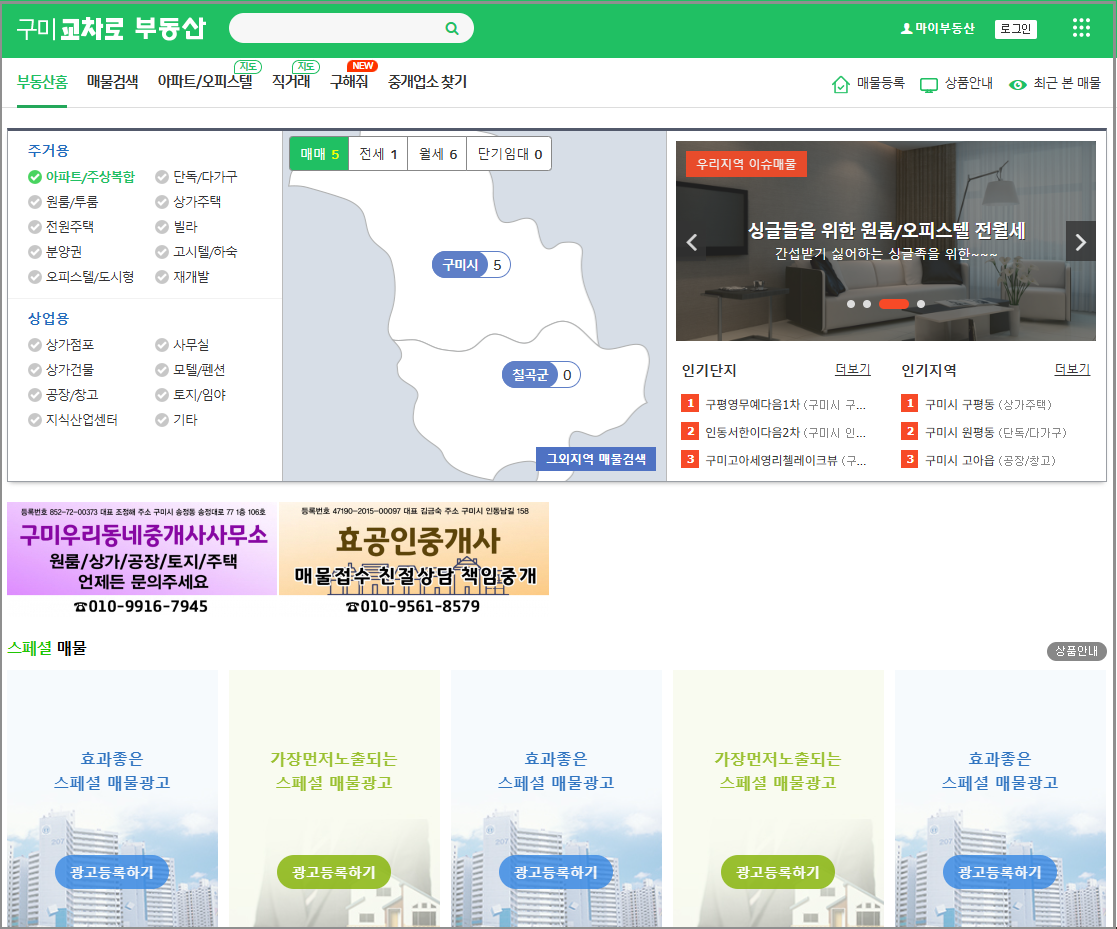Switch to the 전세 tab
1117x929 pixels.
coord(377,153)
